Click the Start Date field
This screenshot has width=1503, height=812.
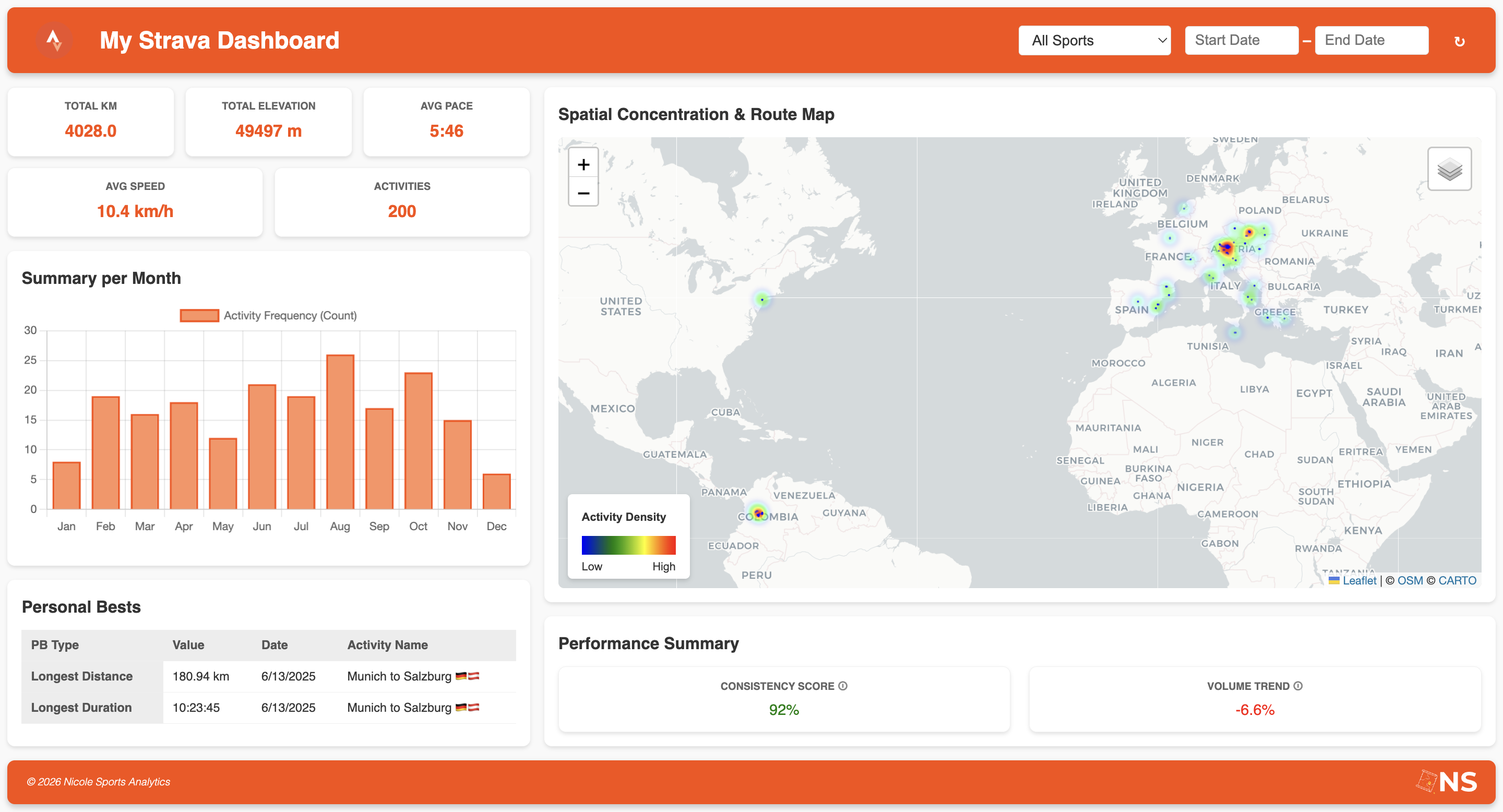pos(1241,40)
